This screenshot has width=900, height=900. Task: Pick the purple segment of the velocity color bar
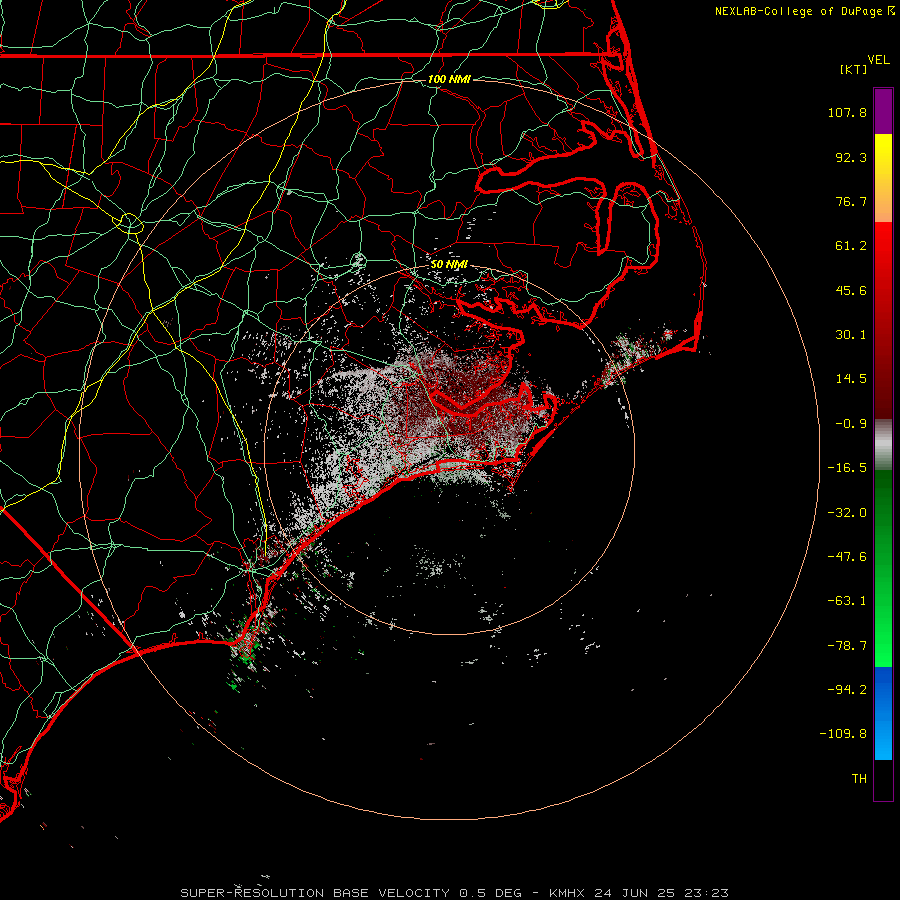point(883,112)
